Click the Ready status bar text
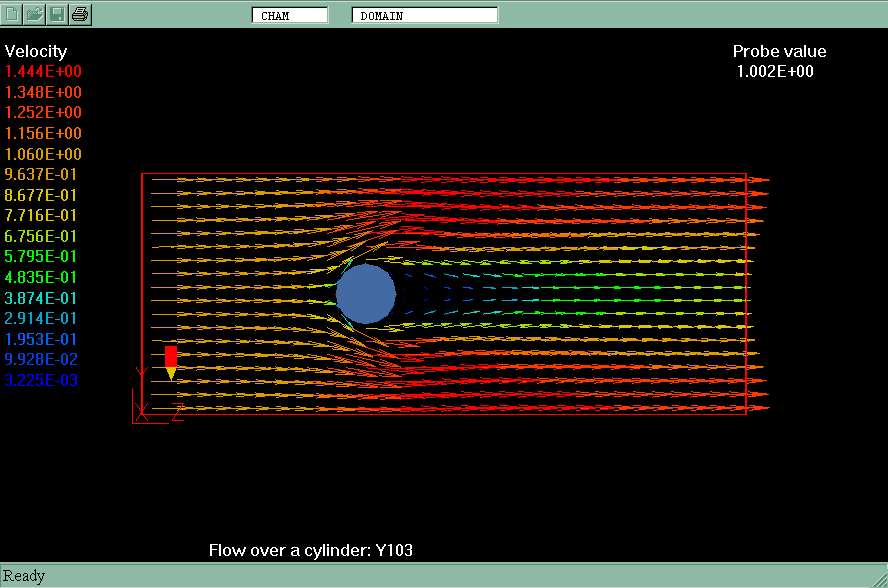 click(x=25, y=576)
